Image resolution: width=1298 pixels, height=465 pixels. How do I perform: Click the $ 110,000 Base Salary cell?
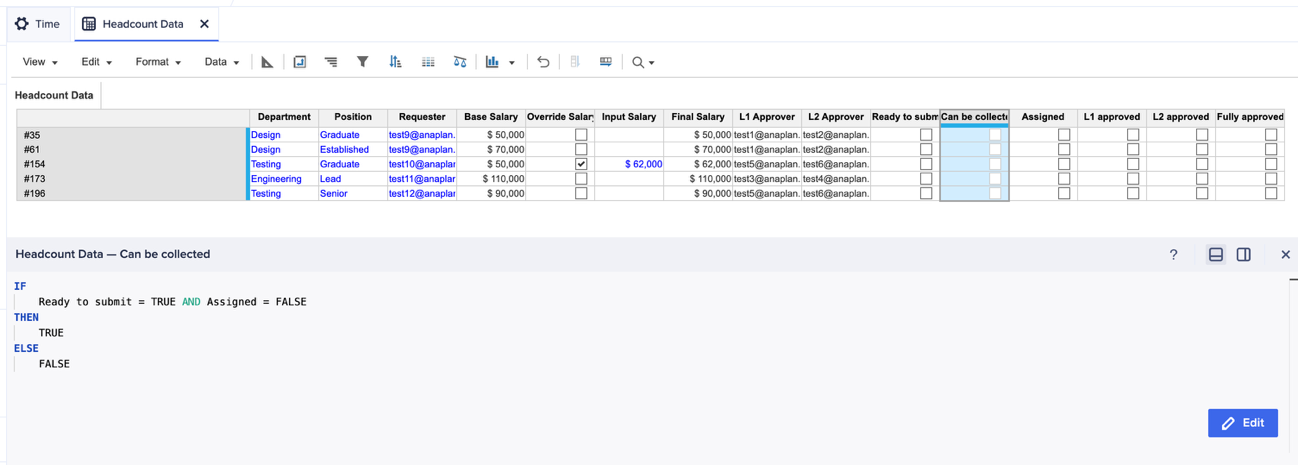pyautogui.click(x=491, y=179)
